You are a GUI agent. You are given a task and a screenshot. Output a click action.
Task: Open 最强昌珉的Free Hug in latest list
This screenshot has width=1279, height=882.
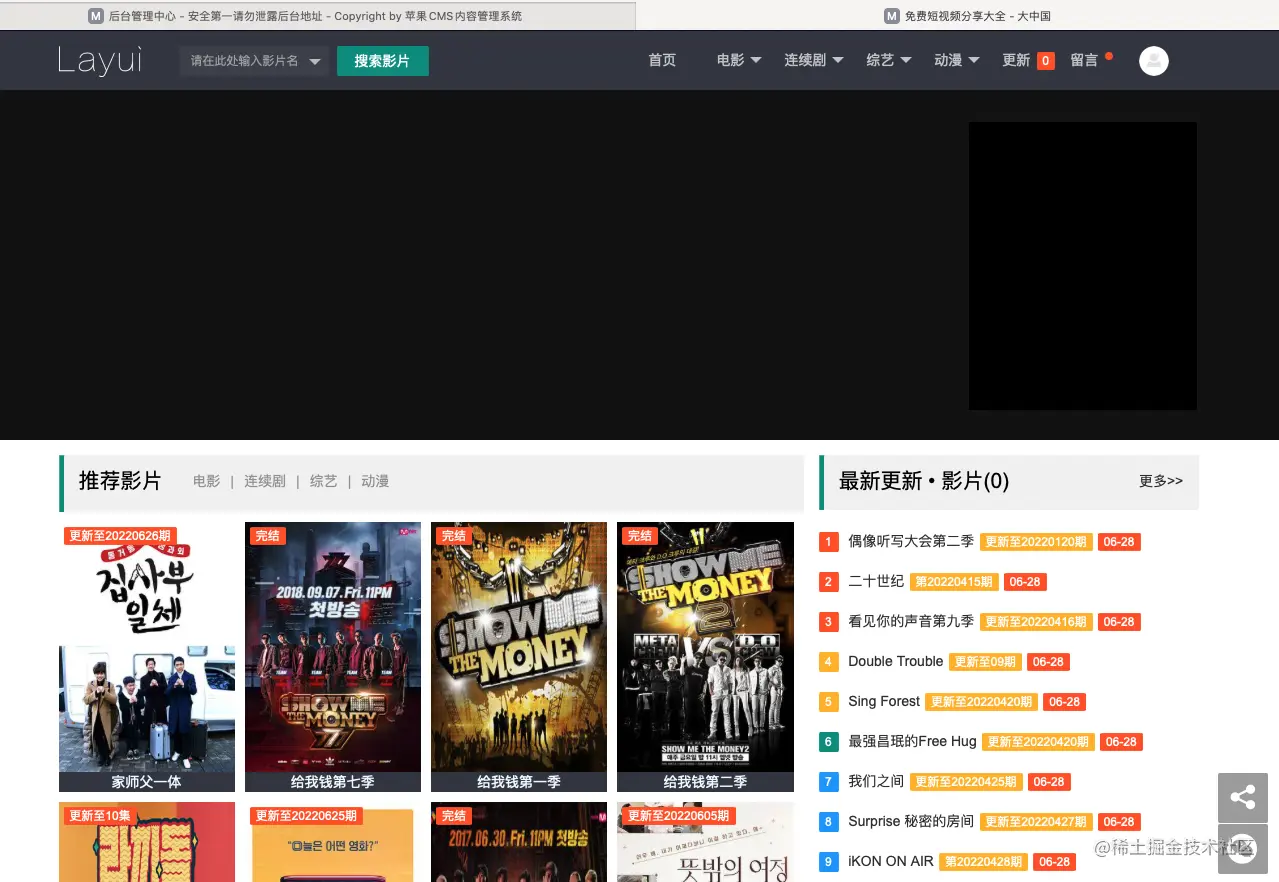tap(912, 741)
